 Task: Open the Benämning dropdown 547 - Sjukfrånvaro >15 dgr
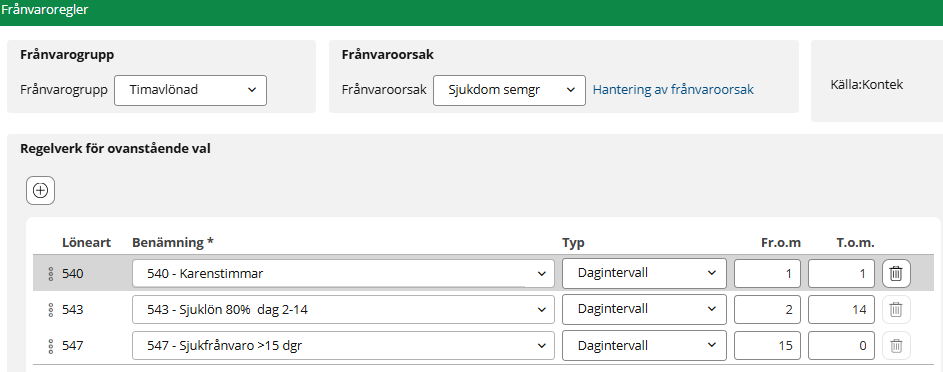click(343, 346)
